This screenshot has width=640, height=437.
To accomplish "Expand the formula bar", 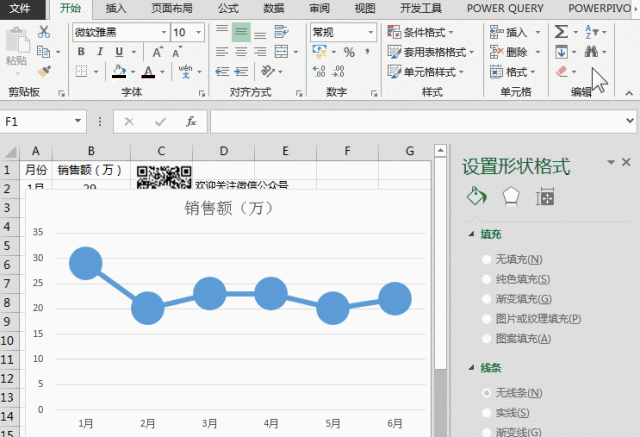I will [x=630, y=121].
